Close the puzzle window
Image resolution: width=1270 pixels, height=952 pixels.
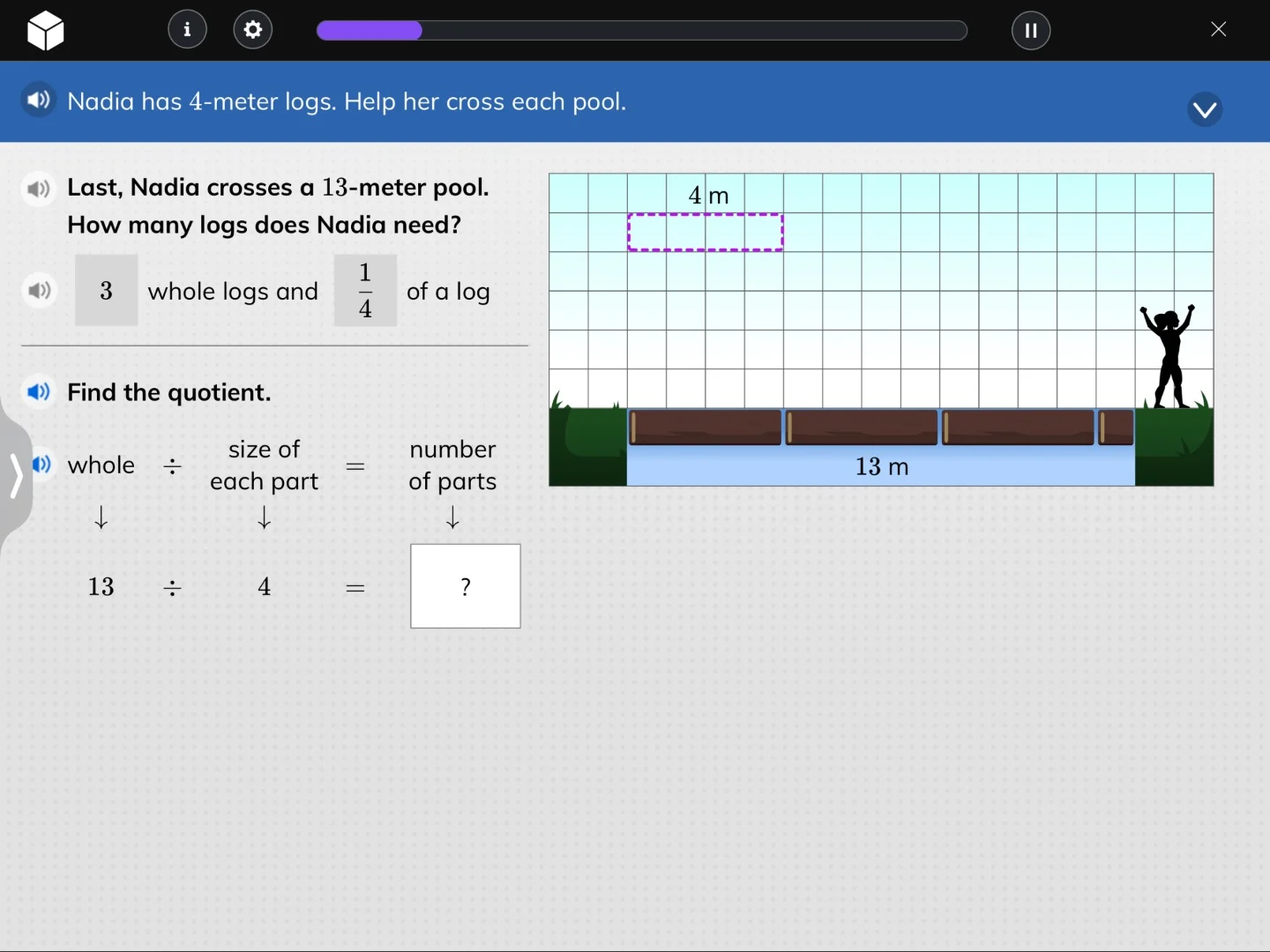(1219, 29)
